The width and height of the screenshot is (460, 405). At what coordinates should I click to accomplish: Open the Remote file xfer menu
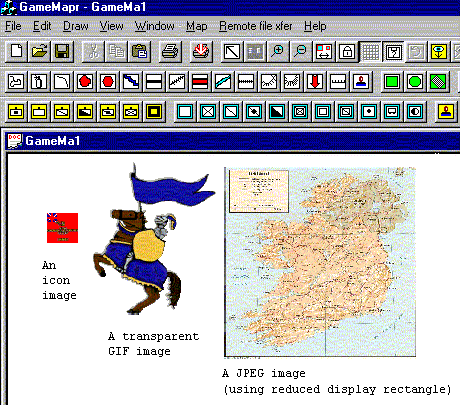255,26
